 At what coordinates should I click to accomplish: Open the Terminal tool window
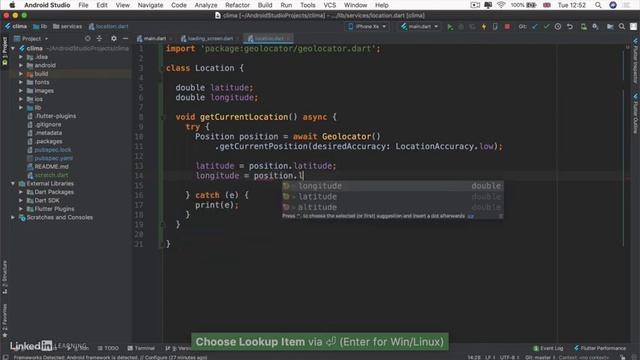[141, 348]
